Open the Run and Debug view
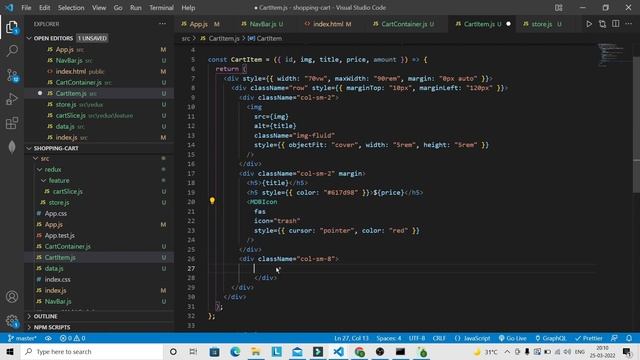The width and height of the screenshot is (640, 360). (12, 99)
